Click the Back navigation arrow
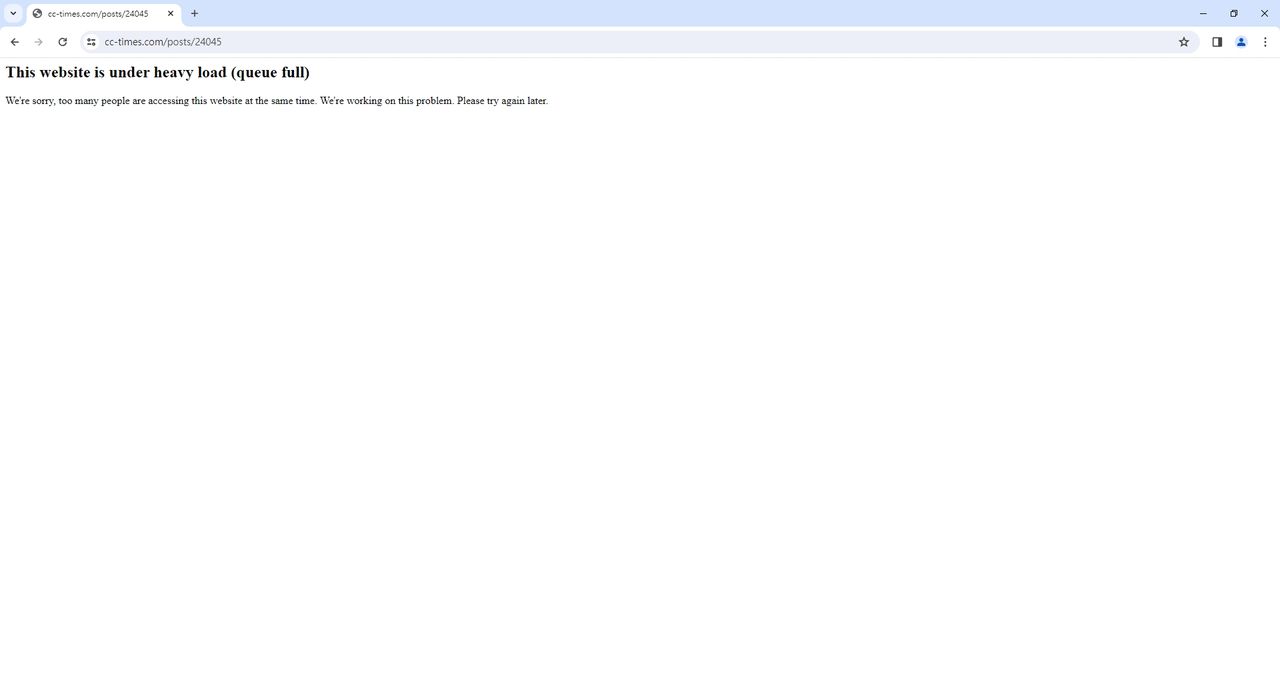Screen dimensions: 1280x694 (14, 42)
